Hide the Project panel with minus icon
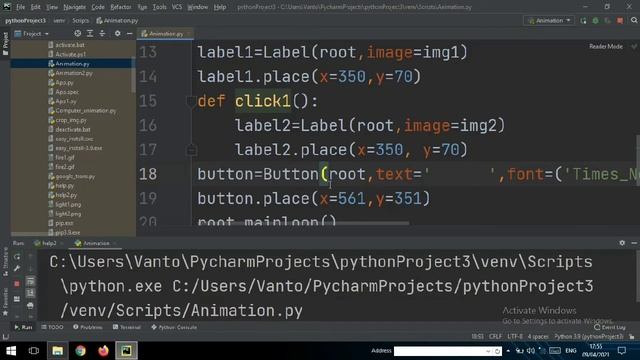Viewport: 640px width, 360px height. 129,33
